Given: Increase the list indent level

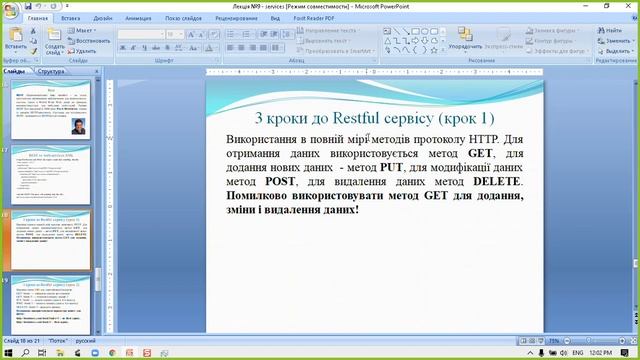Looking at the screenshot, I should (274, 35).
